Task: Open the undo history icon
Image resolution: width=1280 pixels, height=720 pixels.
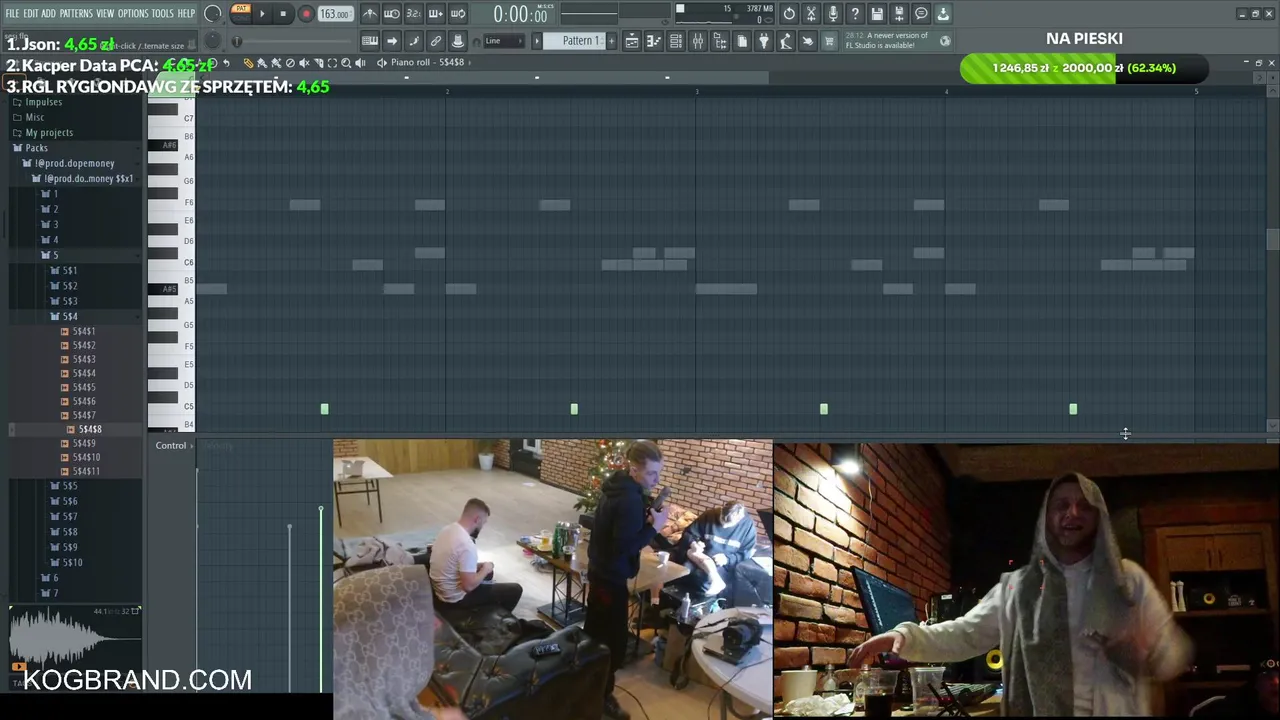Action: [x=789, y=14]
